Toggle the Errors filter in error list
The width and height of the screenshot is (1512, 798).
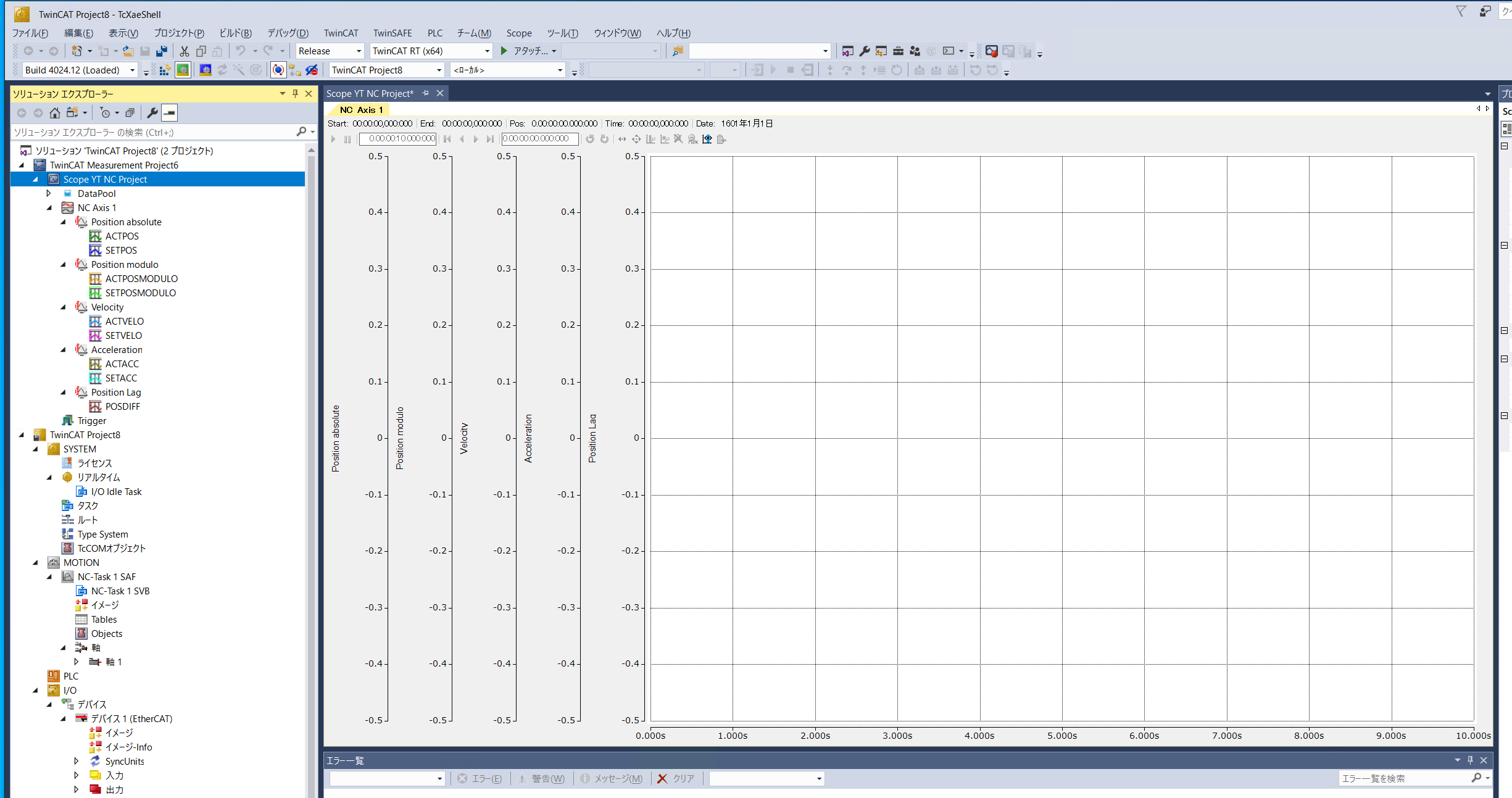tap(480, 779)
